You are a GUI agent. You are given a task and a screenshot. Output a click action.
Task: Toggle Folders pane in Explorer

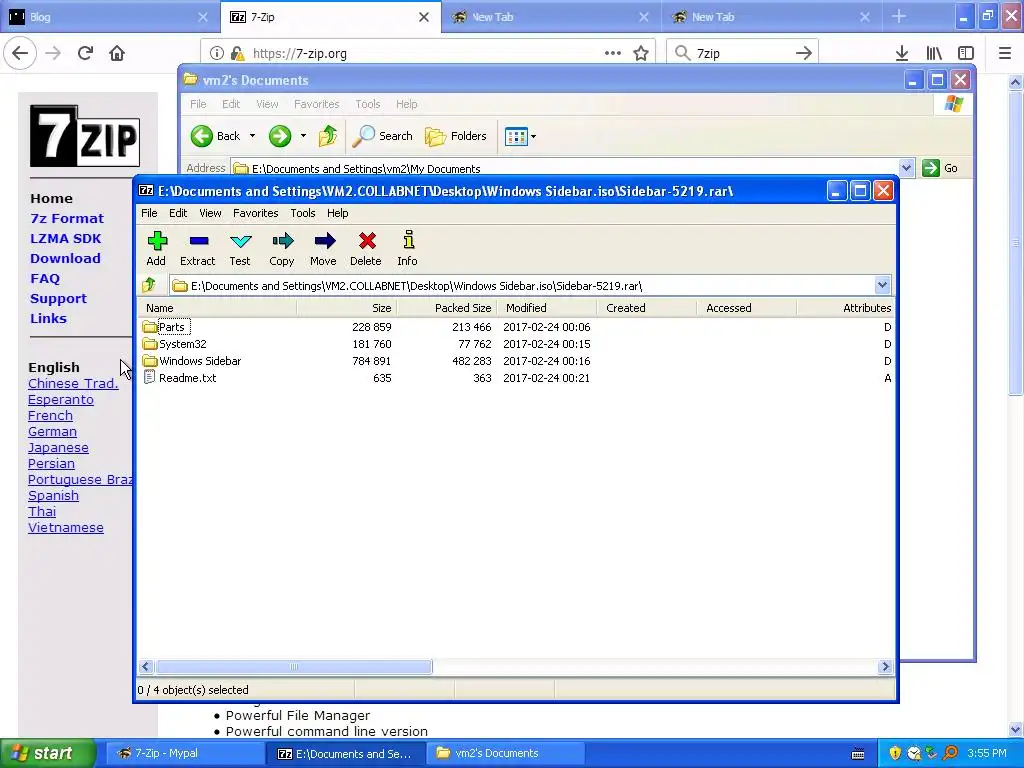(456, 136)
